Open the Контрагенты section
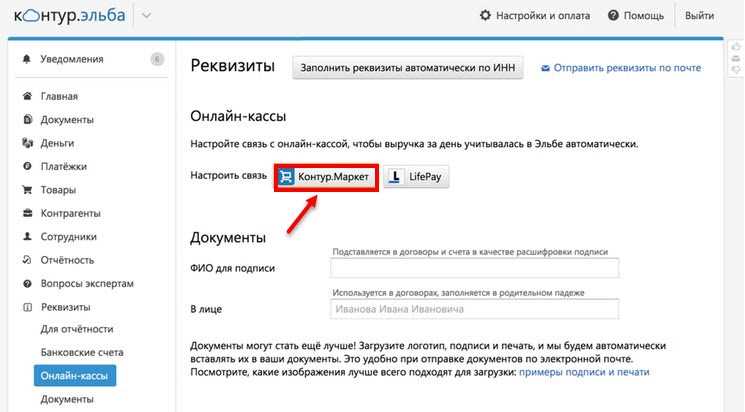This screenshot has width=745, height=412. coord(70,213)
